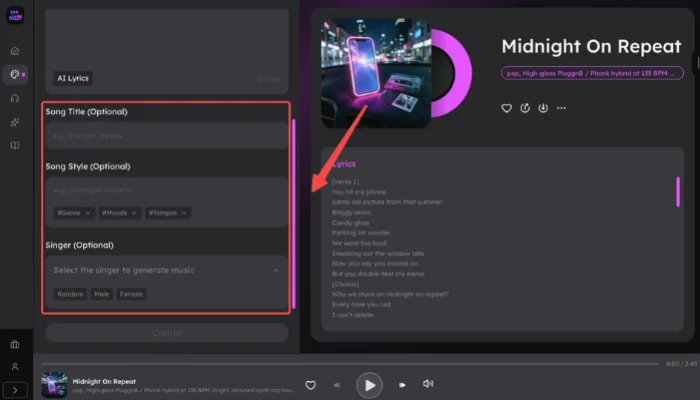Open the sparkle tools icon in the sidebar
The image size is (700, 400).
pyautogui.click(x=15, y=122)
